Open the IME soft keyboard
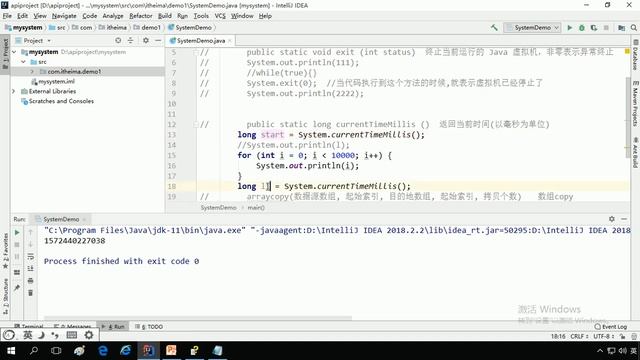The height and width of the screenshot is (360, 640). (71, 335)
